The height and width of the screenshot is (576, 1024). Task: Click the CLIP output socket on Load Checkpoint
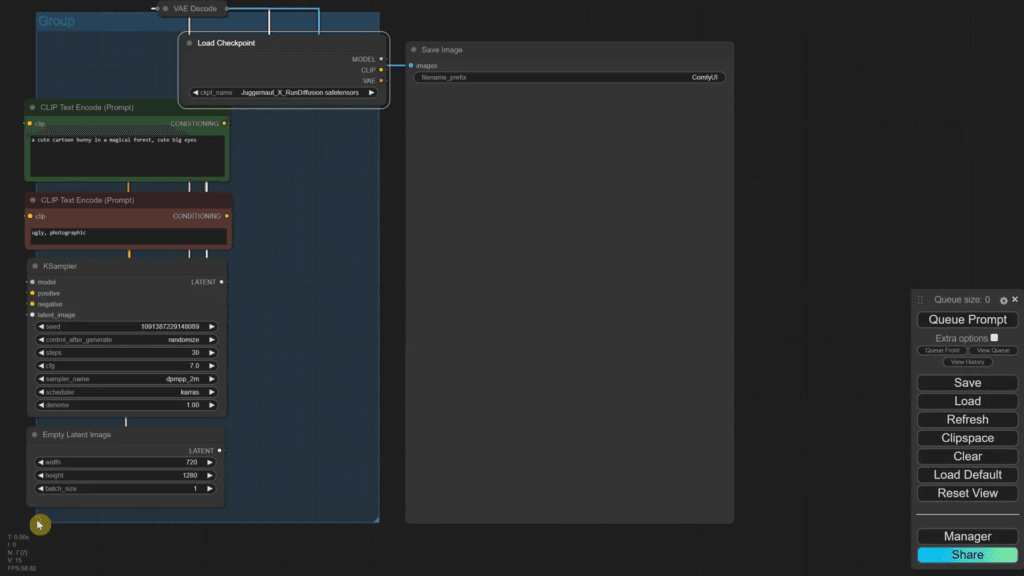381,70
